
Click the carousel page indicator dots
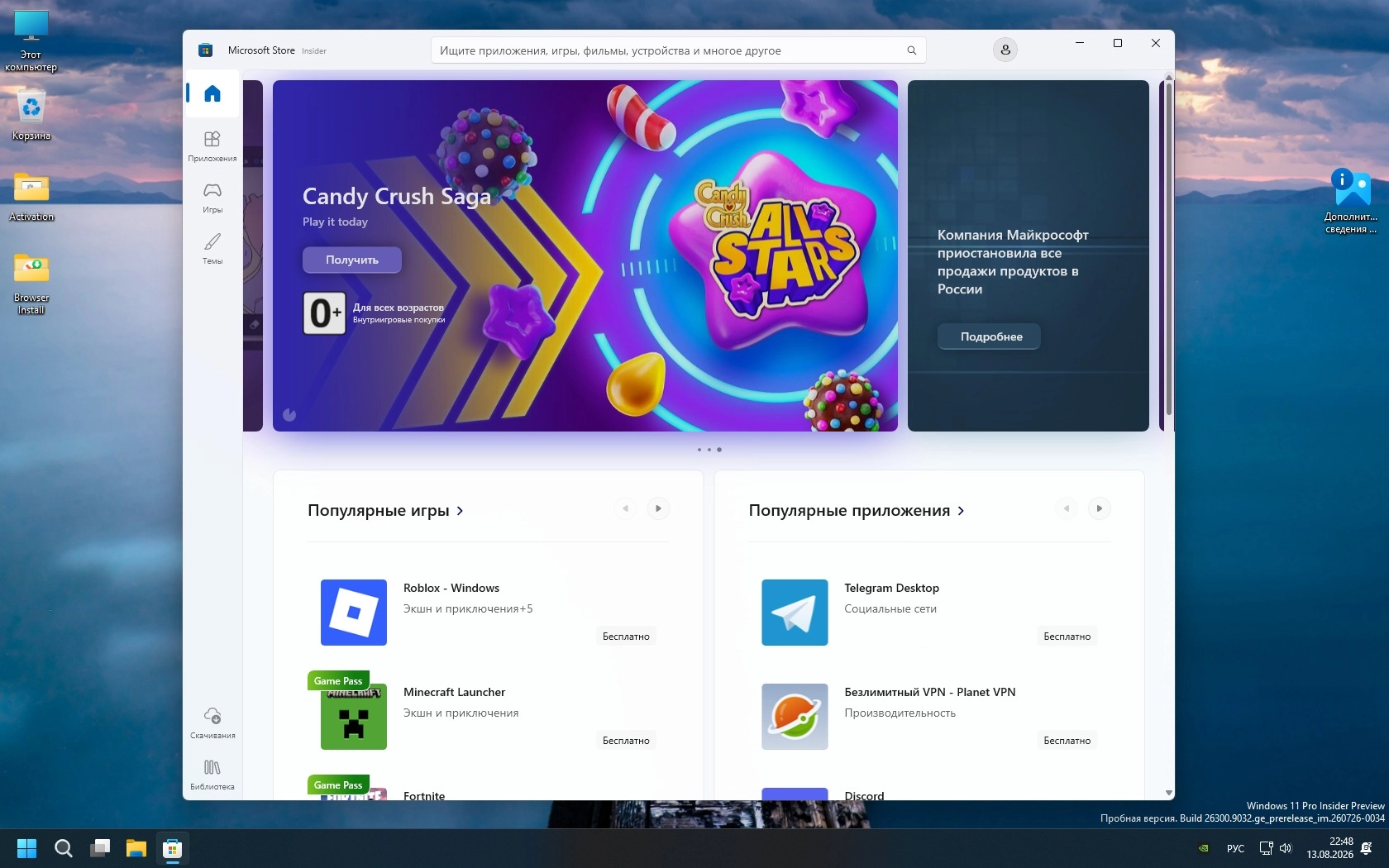click(709, 450)
